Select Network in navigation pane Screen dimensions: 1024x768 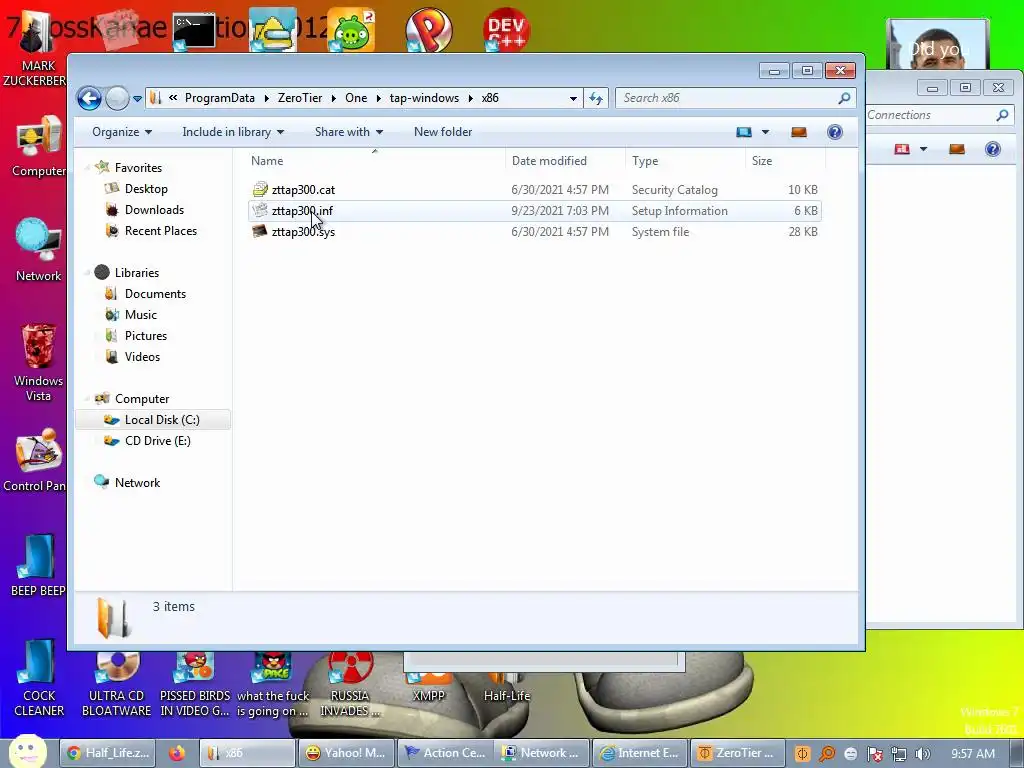tap(137, 483)
